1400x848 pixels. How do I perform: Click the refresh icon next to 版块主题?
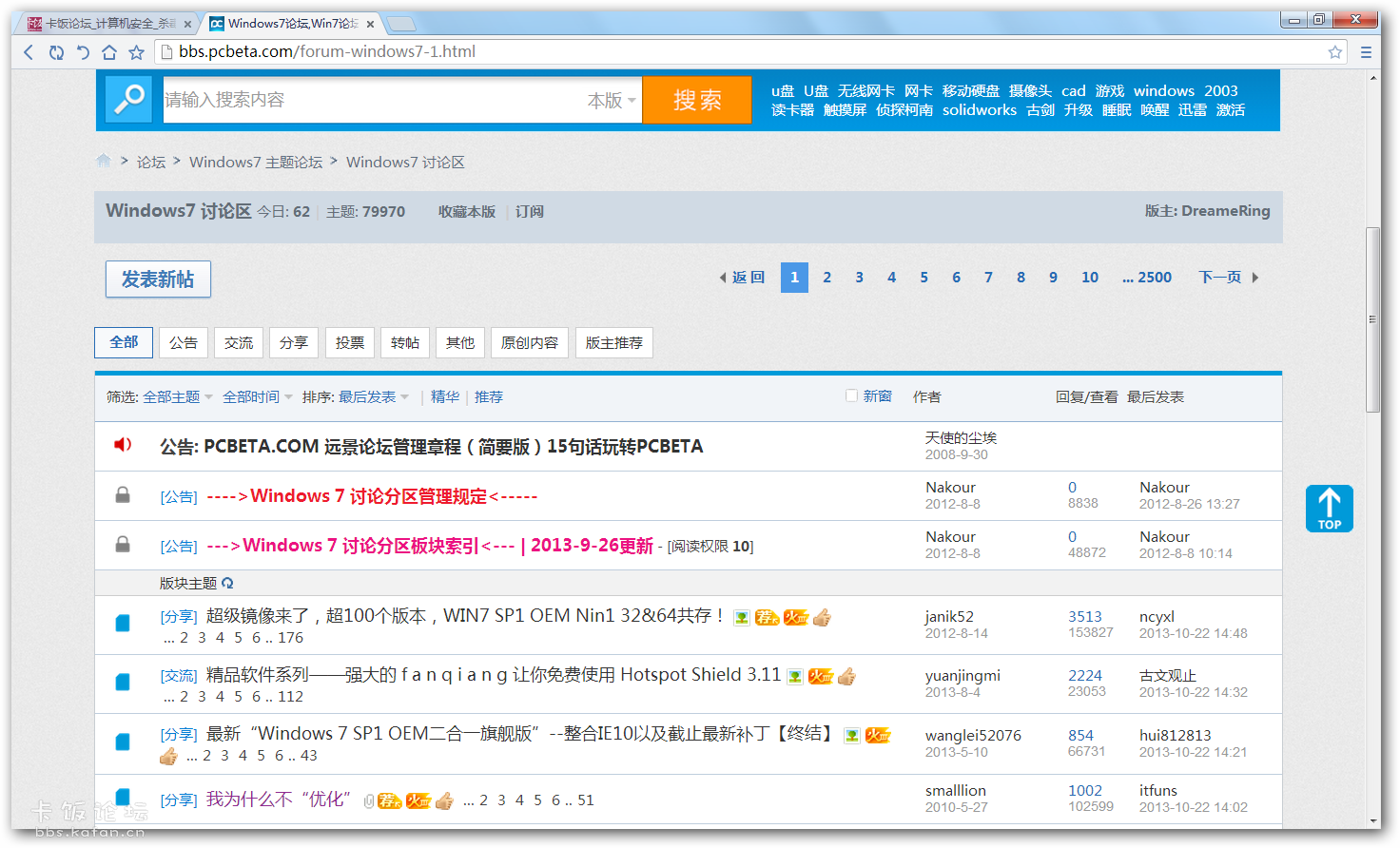[x=227, y=583]
